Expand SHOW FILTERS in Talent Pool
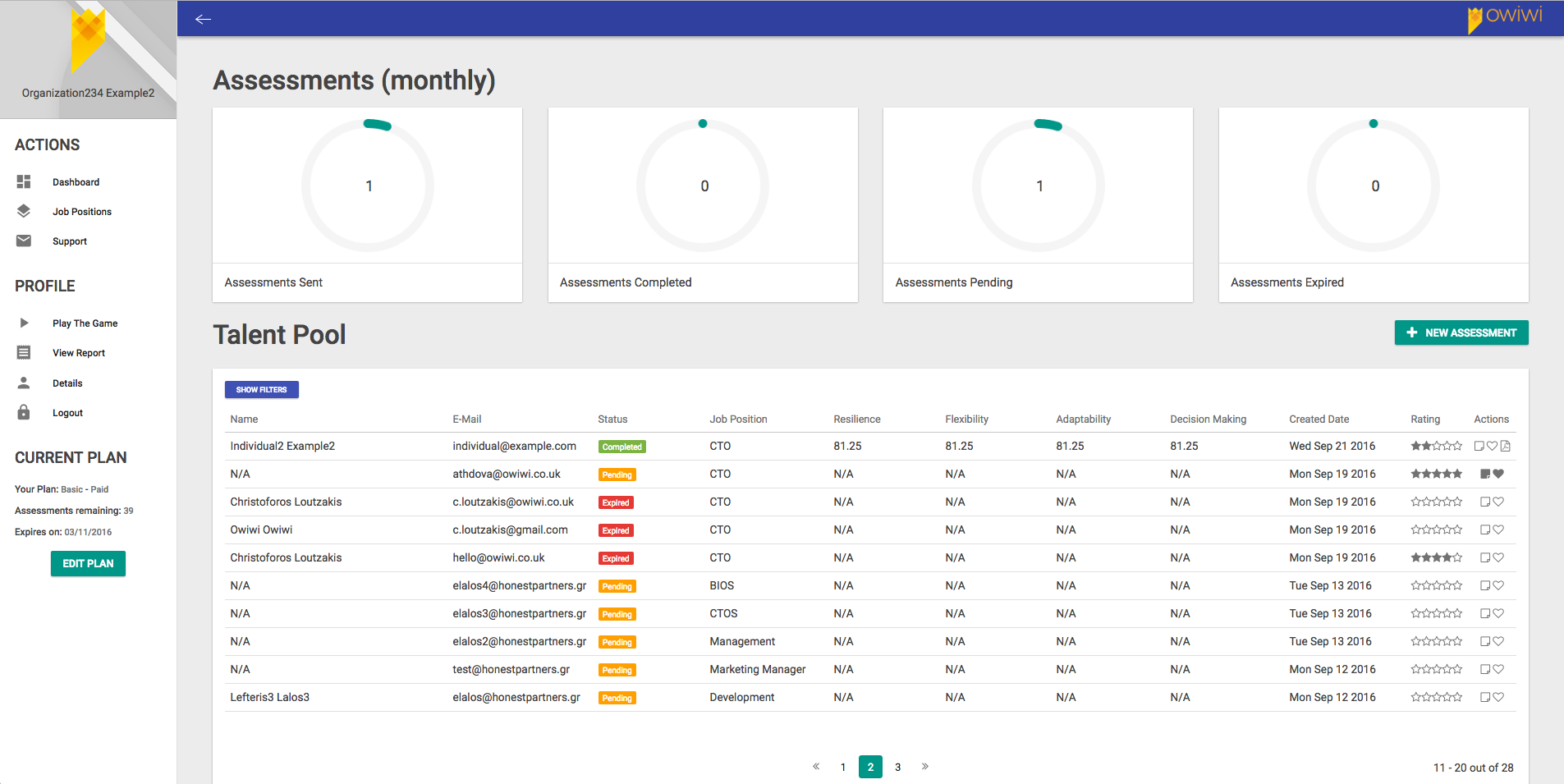 click(x=262, y=389)
